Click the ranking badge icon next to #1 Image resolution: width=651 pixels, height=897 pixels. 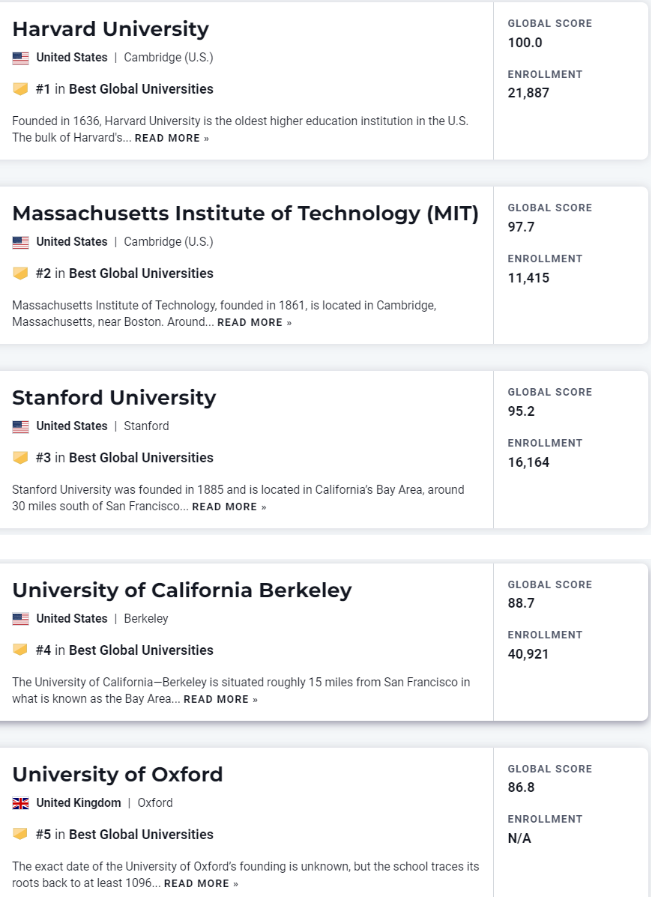click(20, 89)
